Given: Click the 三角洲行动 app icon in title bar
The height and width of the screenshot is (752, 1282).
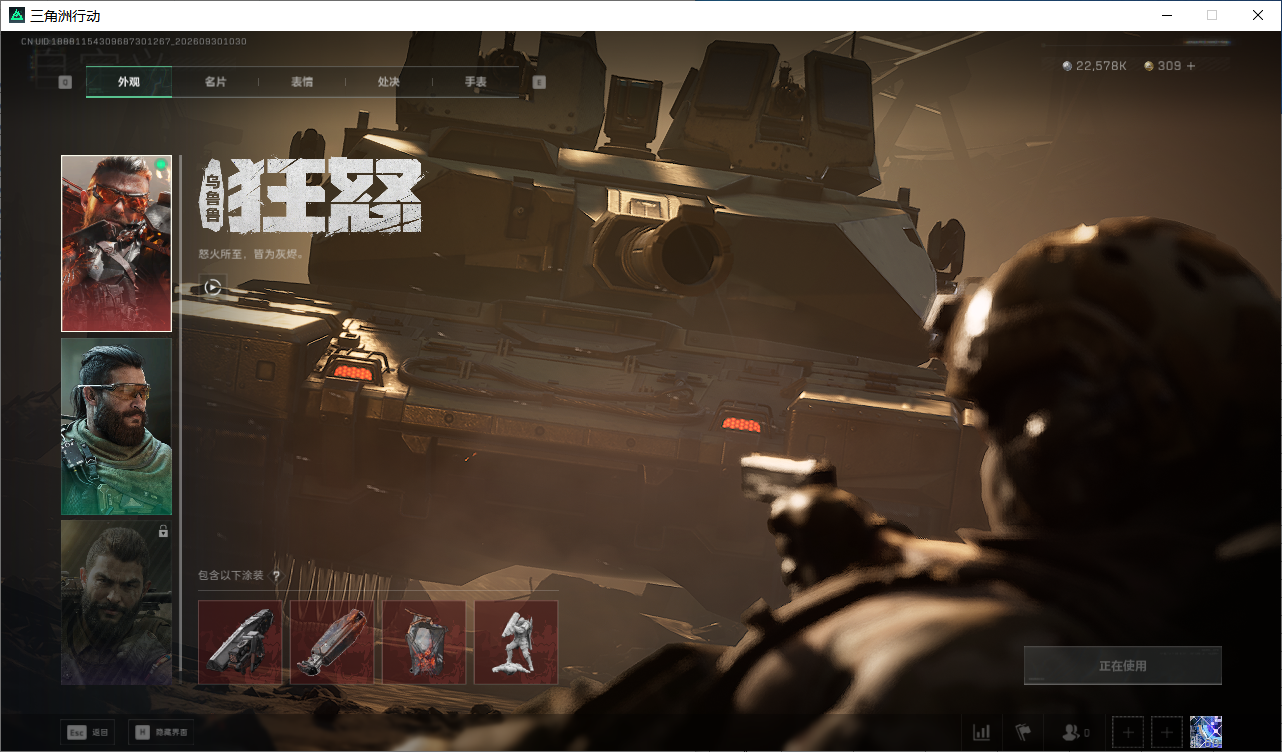Looking at the screenshot, I should click(x=16, y=15).
